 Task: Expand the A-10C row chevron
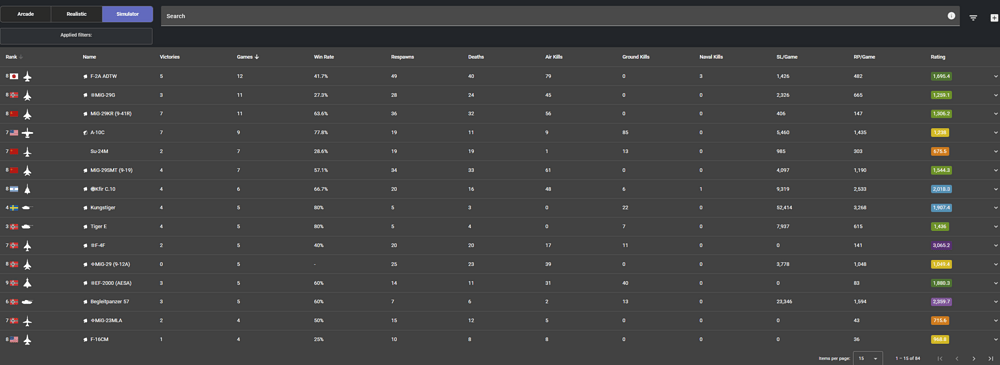[x=996, y=133]
